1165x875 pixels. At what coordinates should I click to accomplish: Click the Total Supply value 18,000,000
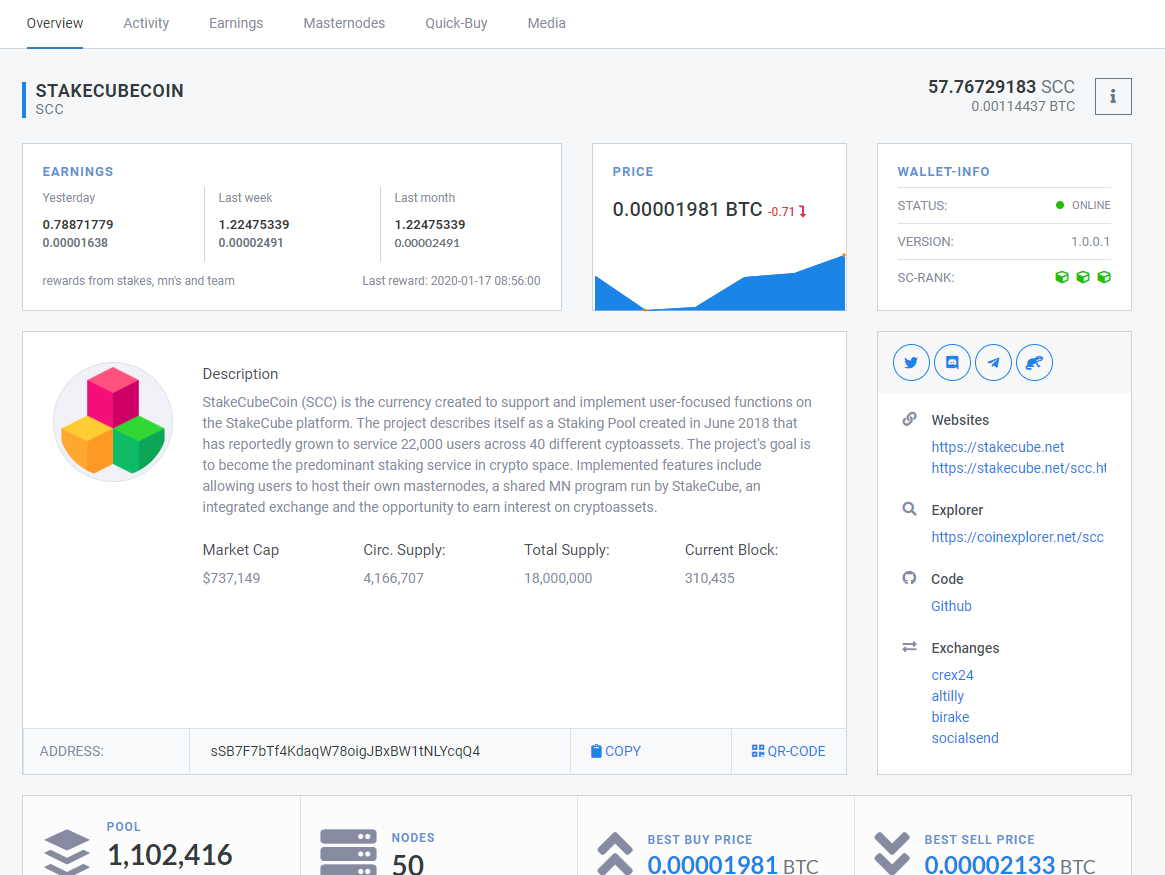558,578
